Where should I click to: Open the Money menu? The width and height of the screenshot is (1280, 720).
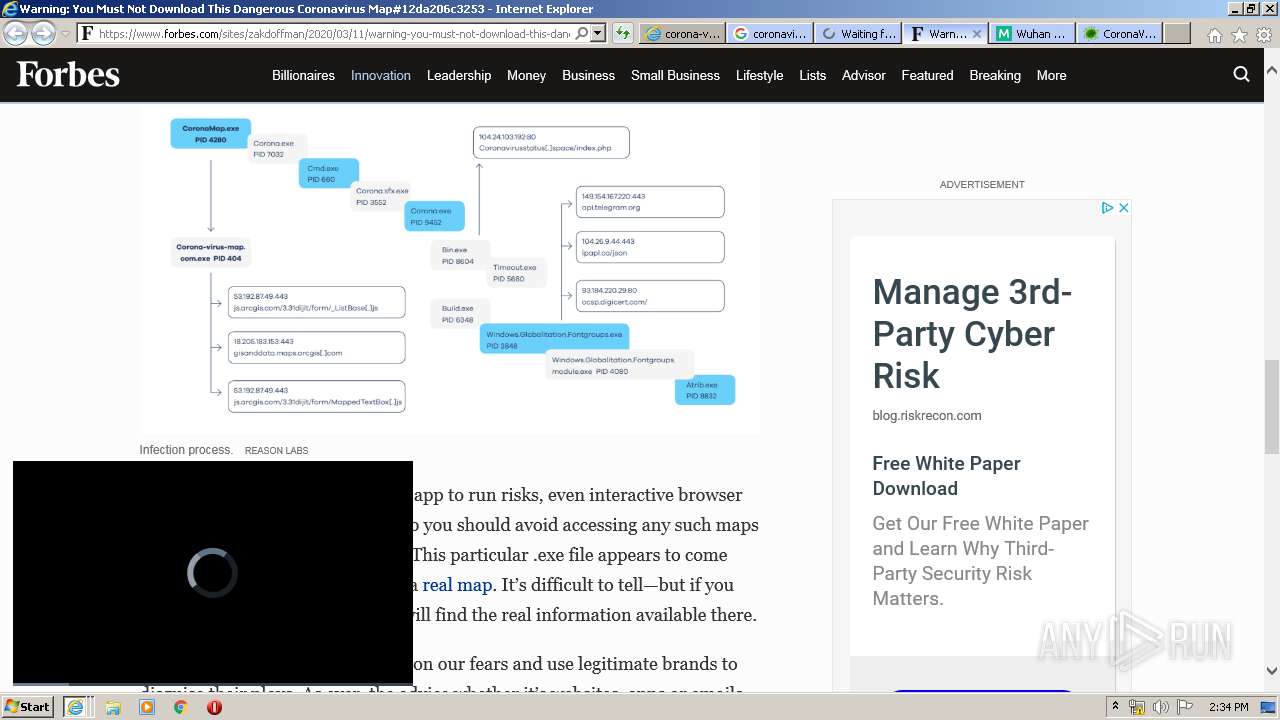click(x=526, y=75)
